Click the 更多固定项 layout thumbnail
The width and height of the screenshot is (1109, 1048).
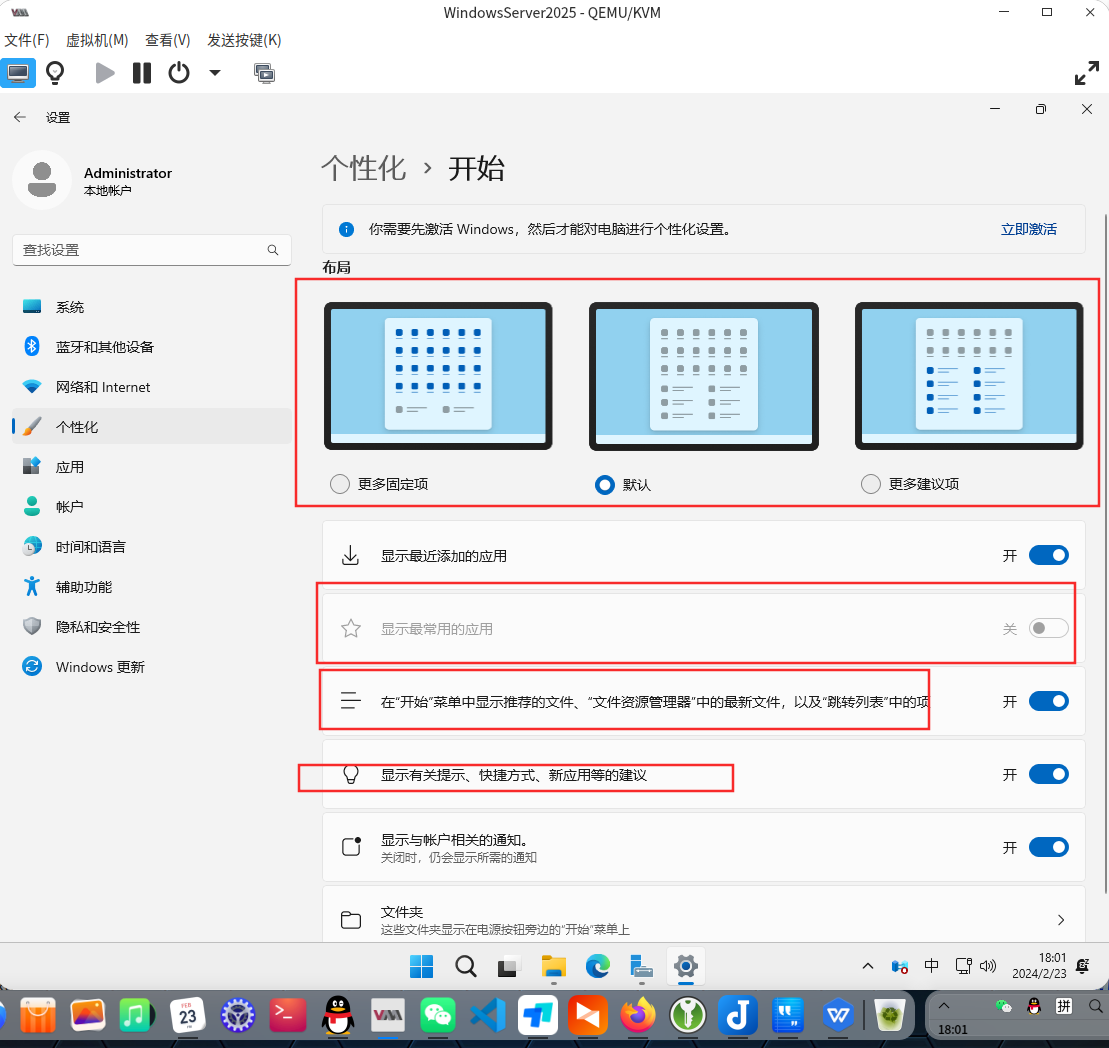point(438,375)
